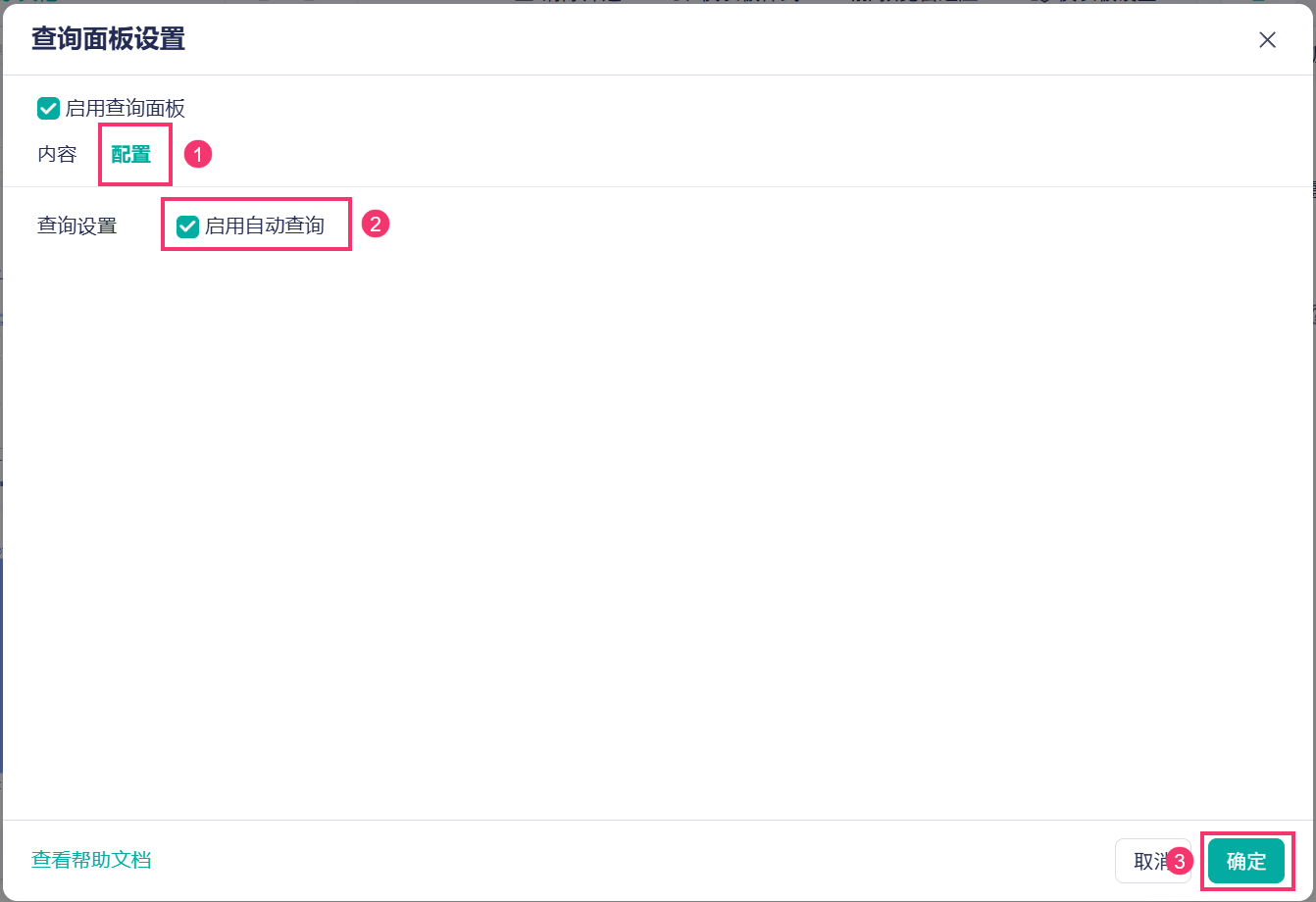Click the 启用自动查询 label text
The image size is (1316, 902).
coord(264,226)
